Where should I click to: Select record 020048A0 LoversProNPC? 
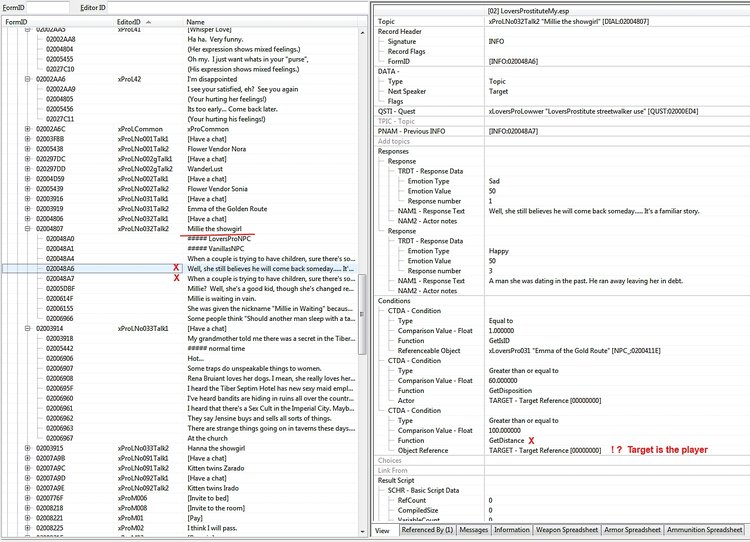click(179, 239)
